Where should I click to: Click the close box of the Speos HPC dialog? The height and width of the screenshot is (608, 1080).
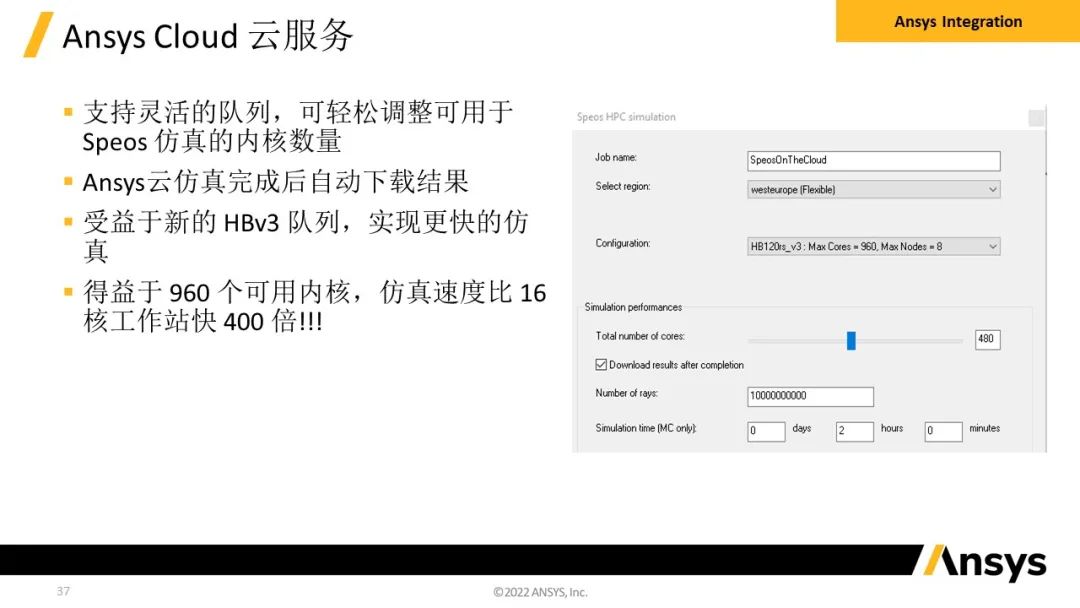(x=1036, y=118)
